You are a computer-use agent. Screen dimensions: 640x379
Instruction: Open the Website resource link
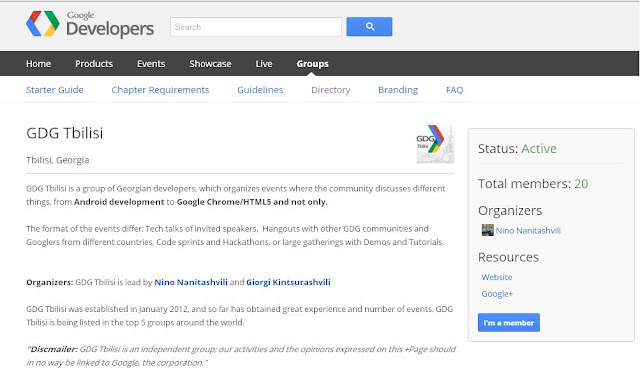pyautogui.click(x=497, y=277)
